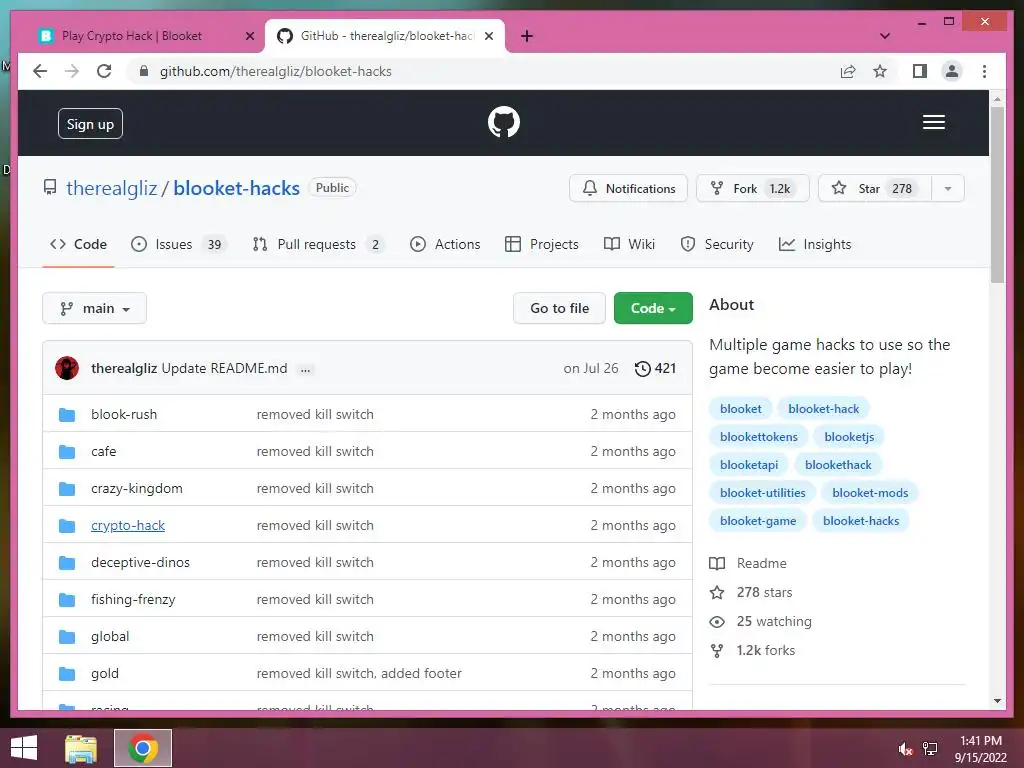The width and height of the screenshot is (1024, 768).
Task: Click the Chrome profile avatar icon
Action: tap(952, 71)
